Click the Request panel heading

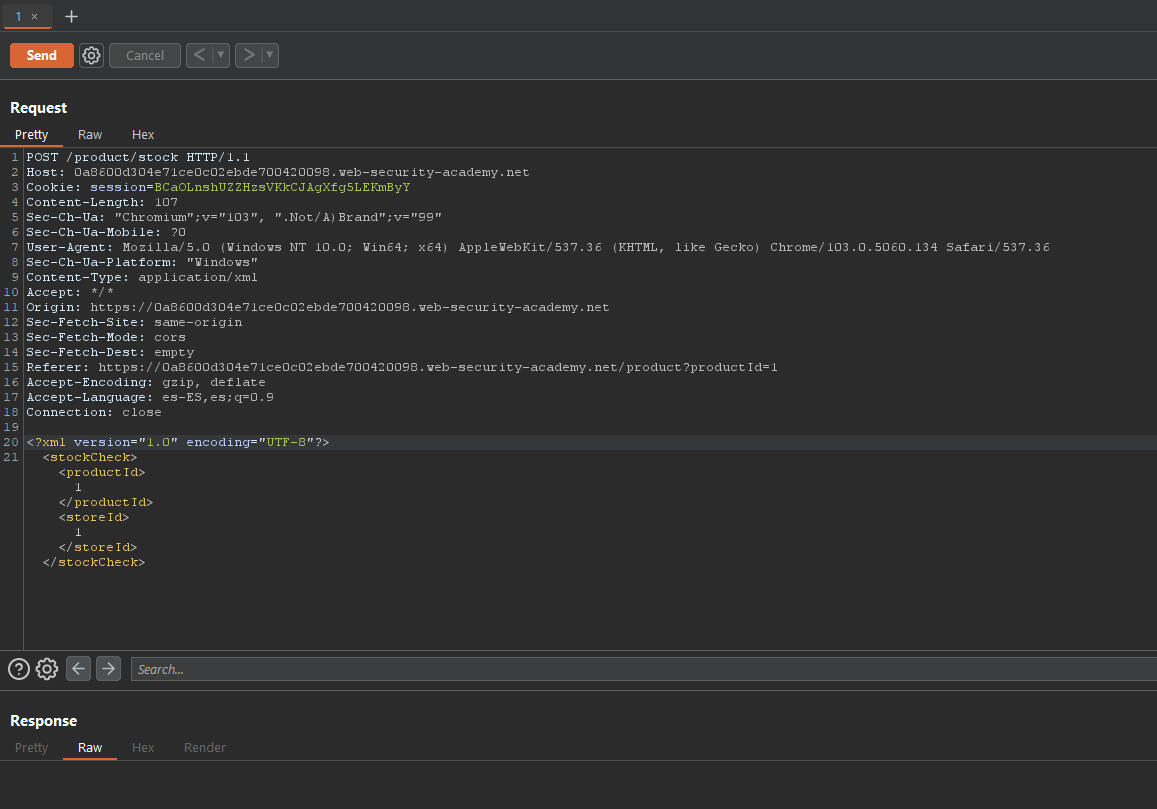(x=38, y=108)
